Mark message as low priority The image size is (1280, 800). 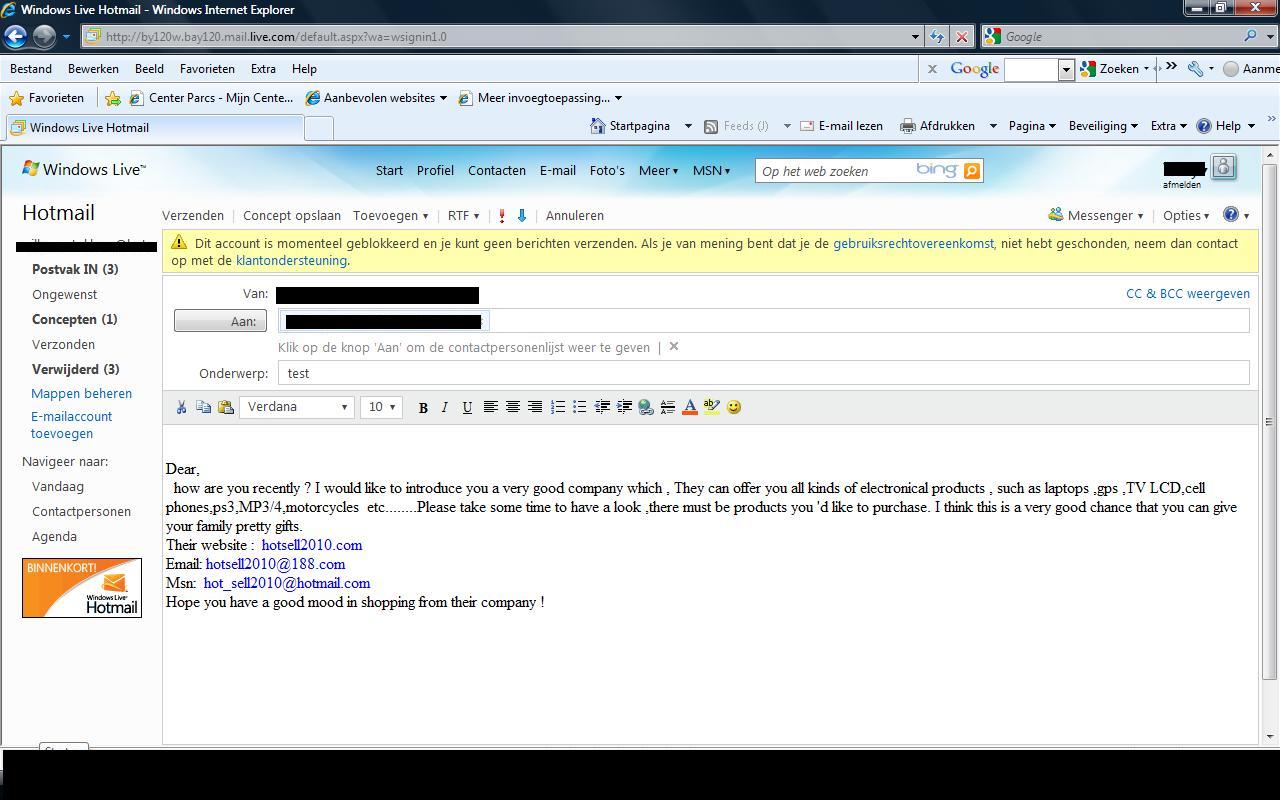point(521,216)
